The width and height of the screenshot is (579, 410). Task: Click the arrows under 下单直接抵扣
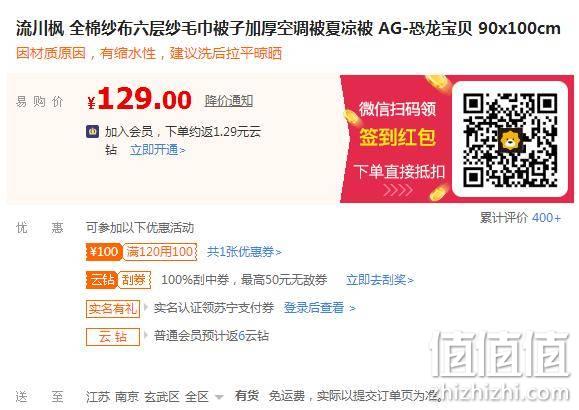tap(398, 190)
